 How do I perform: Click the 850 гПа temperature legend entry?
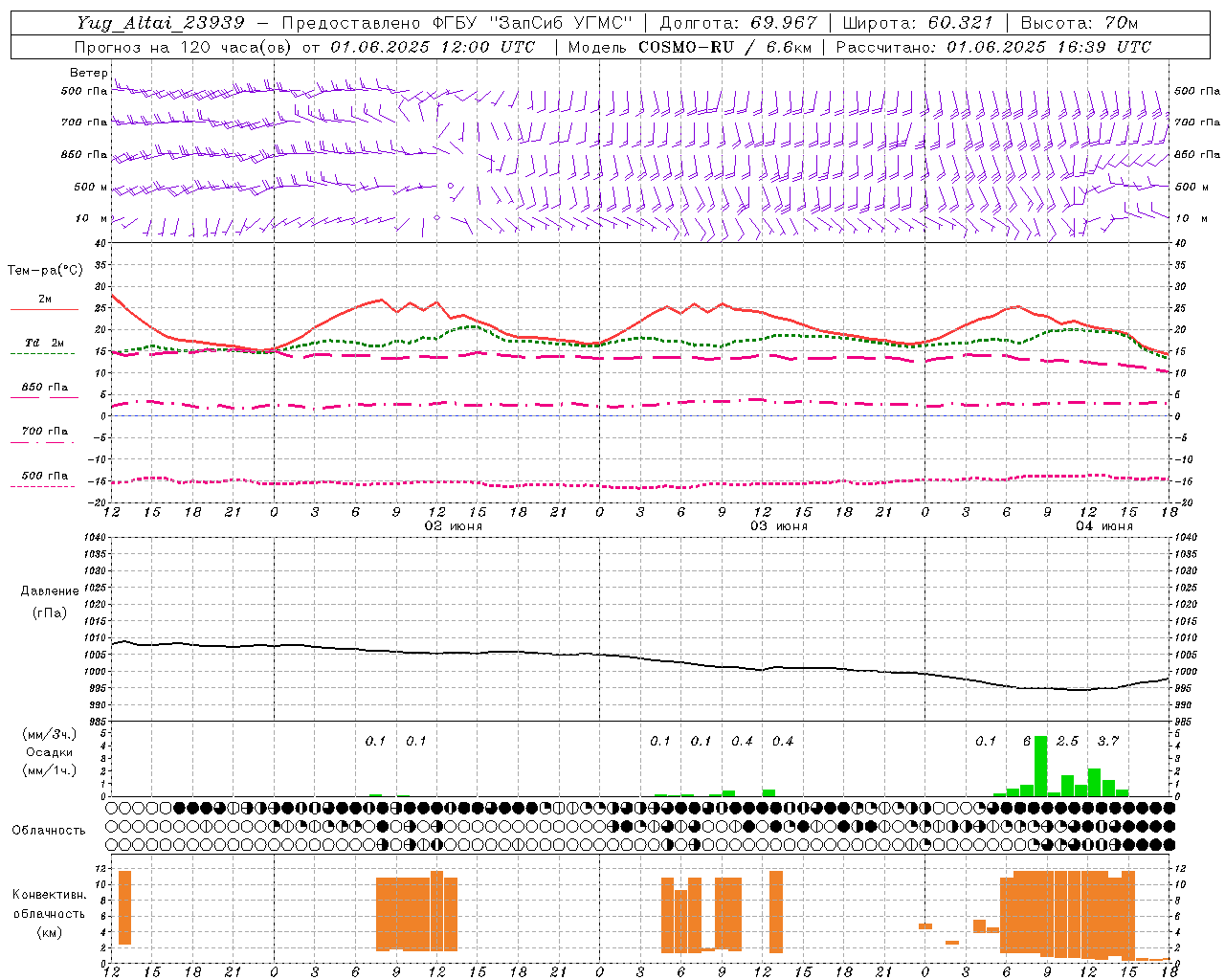tap(45, 388)
